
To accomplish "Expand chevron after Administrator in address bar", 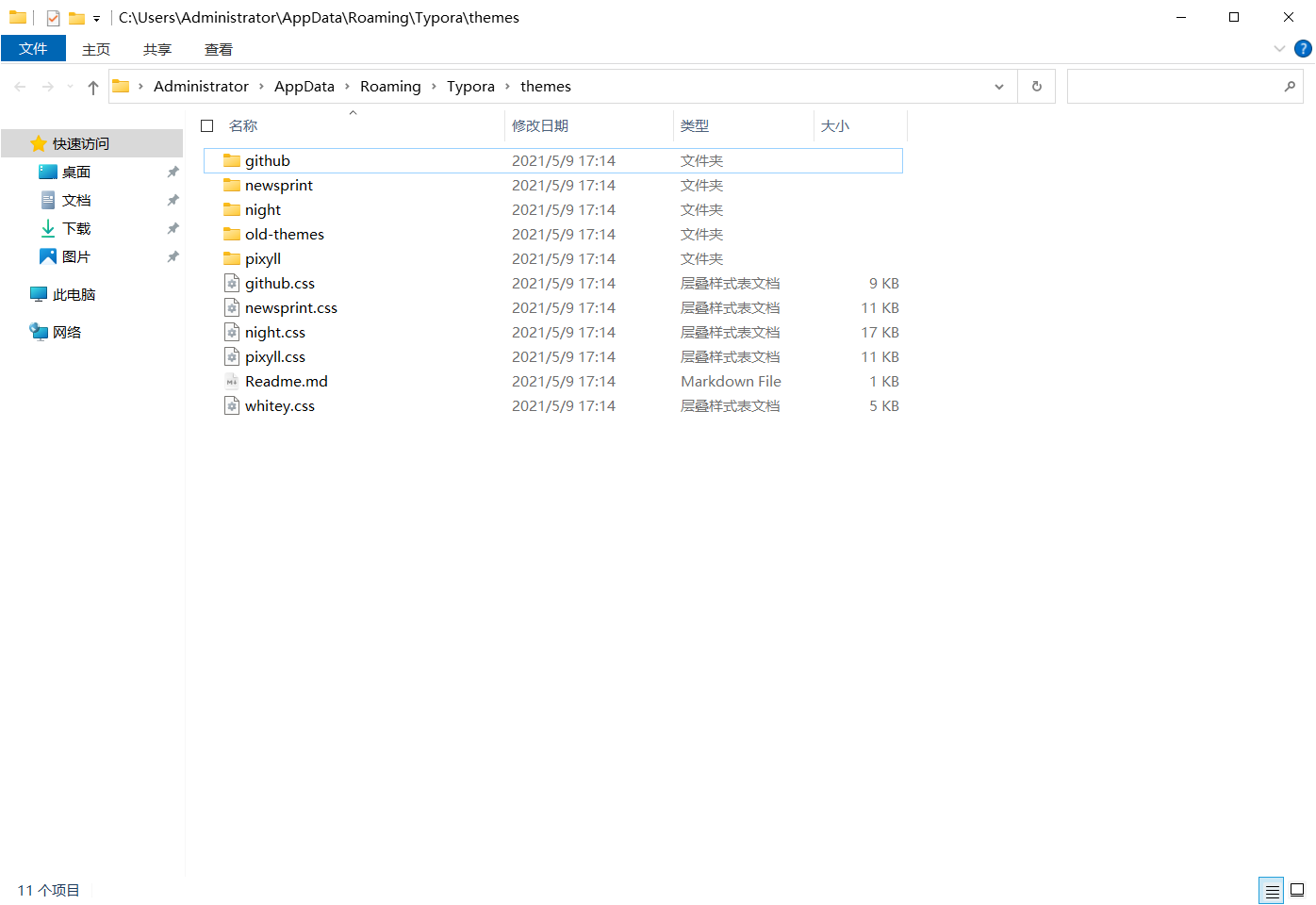I will (261, 87).
